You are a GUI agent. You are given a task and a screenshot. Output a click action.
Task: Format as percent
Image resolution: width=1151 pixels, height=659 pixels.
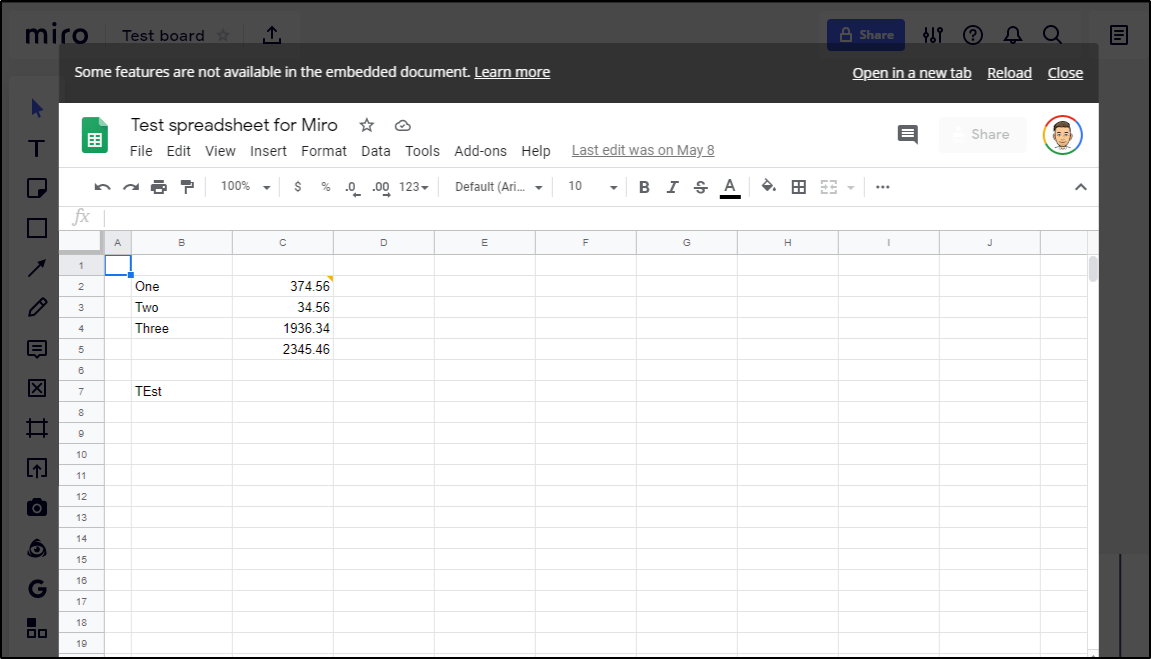(x=325, y=187)
